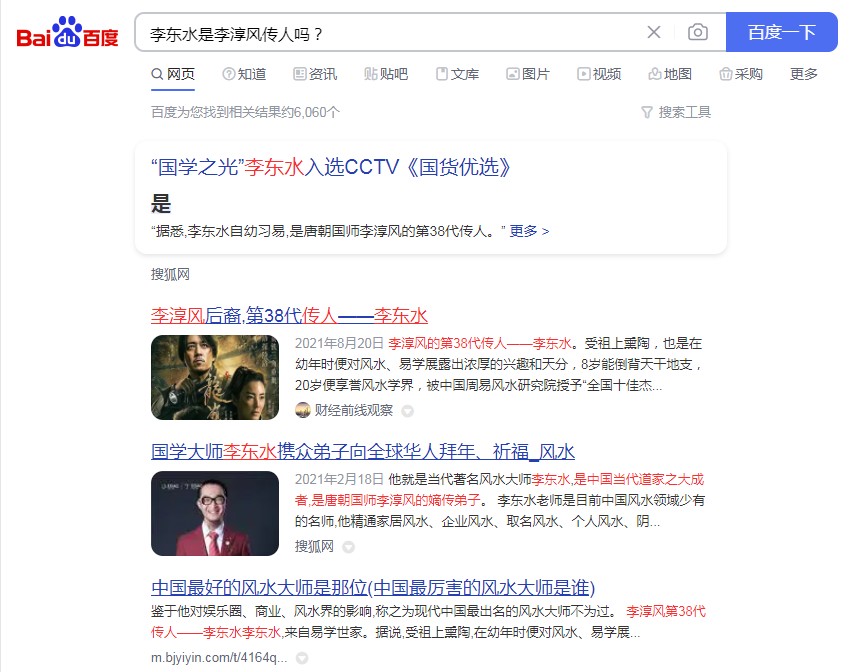865x672 pixels.
Task: Click the m.bjyiyin.com source URL
Action: 219,658
